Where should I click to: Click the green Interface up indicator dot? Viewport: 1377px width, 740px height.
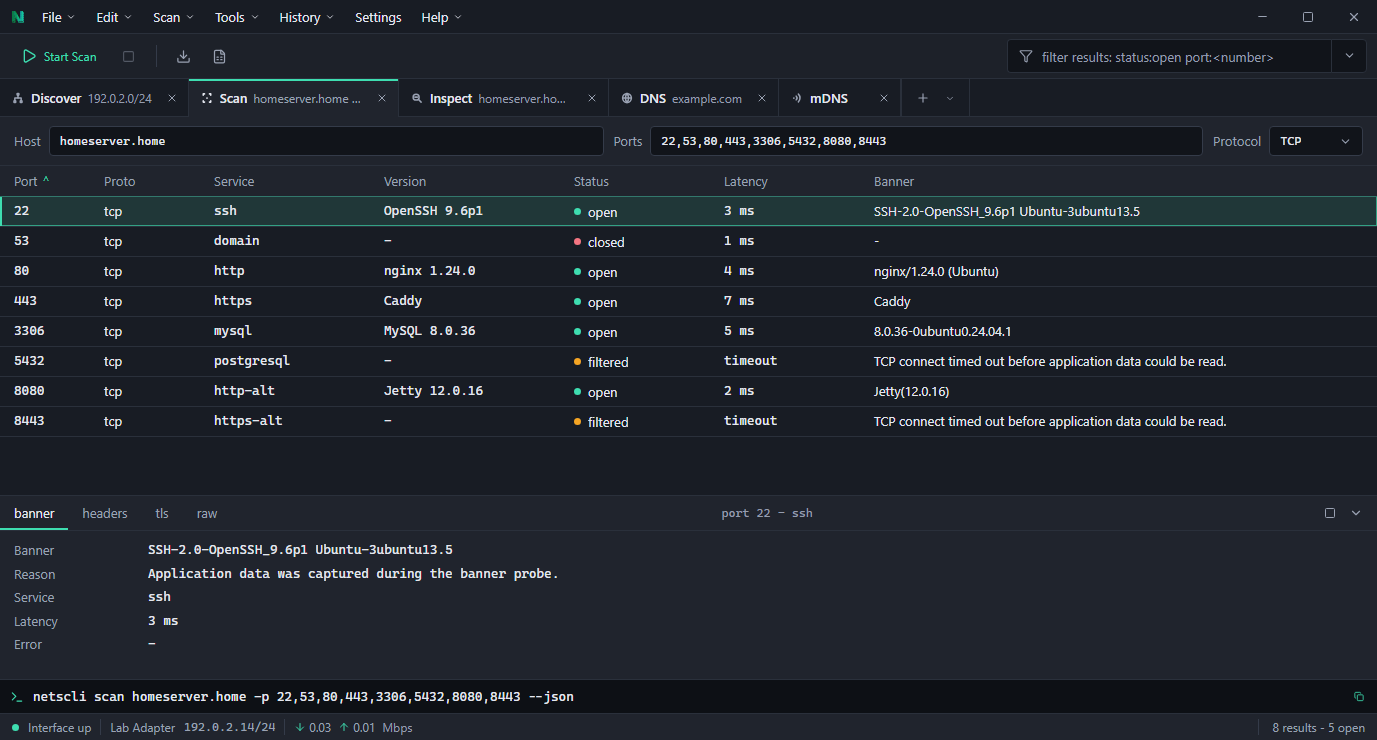click(x=15, y=727)
